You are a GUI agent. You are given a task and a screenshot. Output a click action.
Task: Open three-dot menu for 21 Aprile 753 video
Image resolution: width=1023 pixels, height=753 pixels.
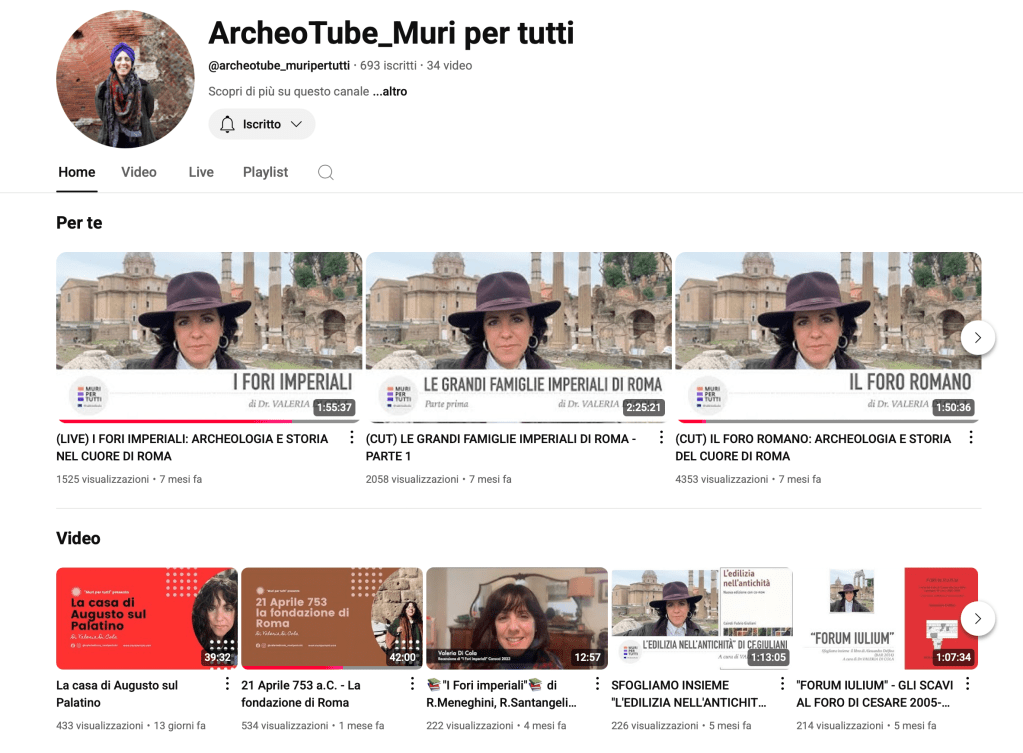coord(412,685)
